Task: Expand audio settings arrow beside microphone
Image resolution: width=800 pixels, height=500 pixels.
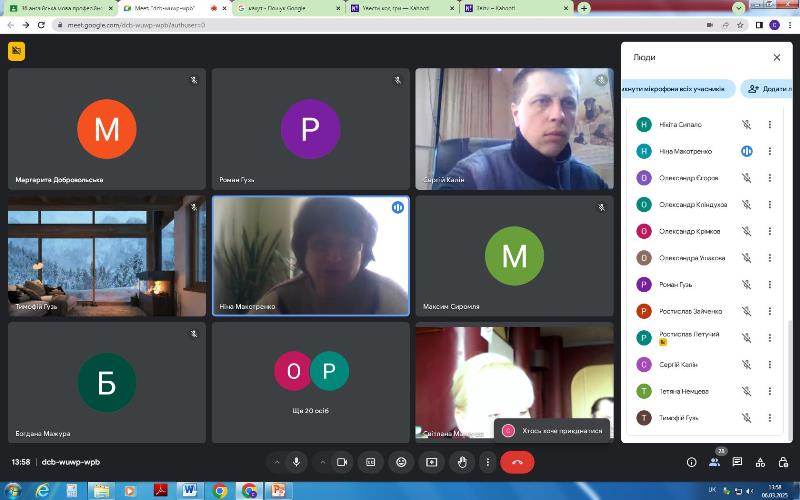Action: coord(275,462)
